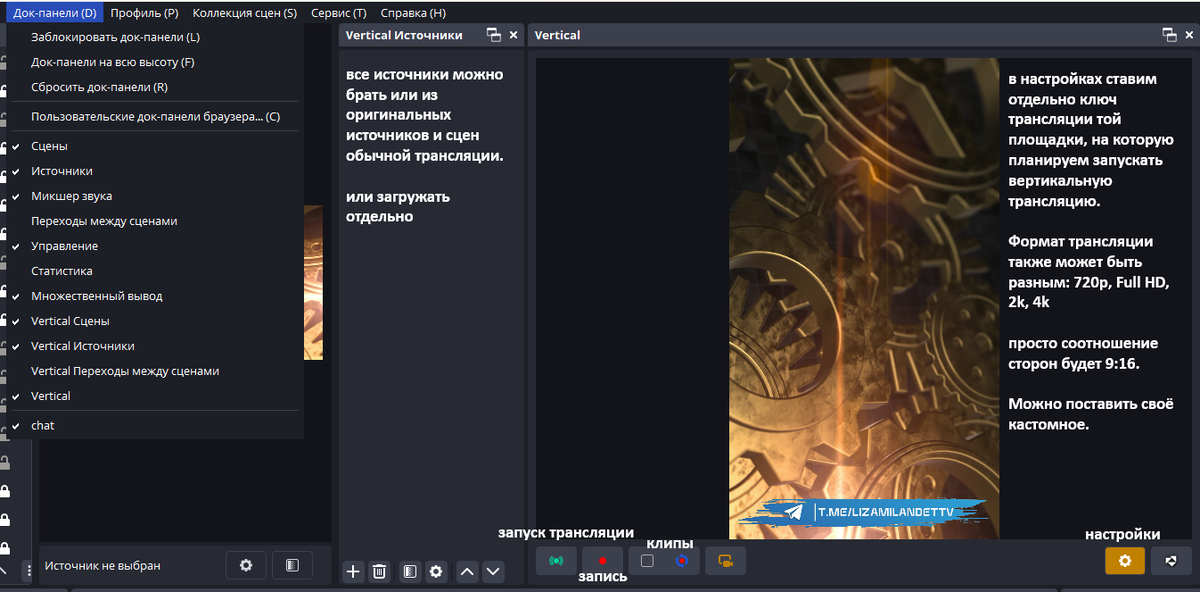The width and height of the screenshot is (1200, 592).
Task: Click the Vertical Источники panel title
Action: click(x=404, y=35)
